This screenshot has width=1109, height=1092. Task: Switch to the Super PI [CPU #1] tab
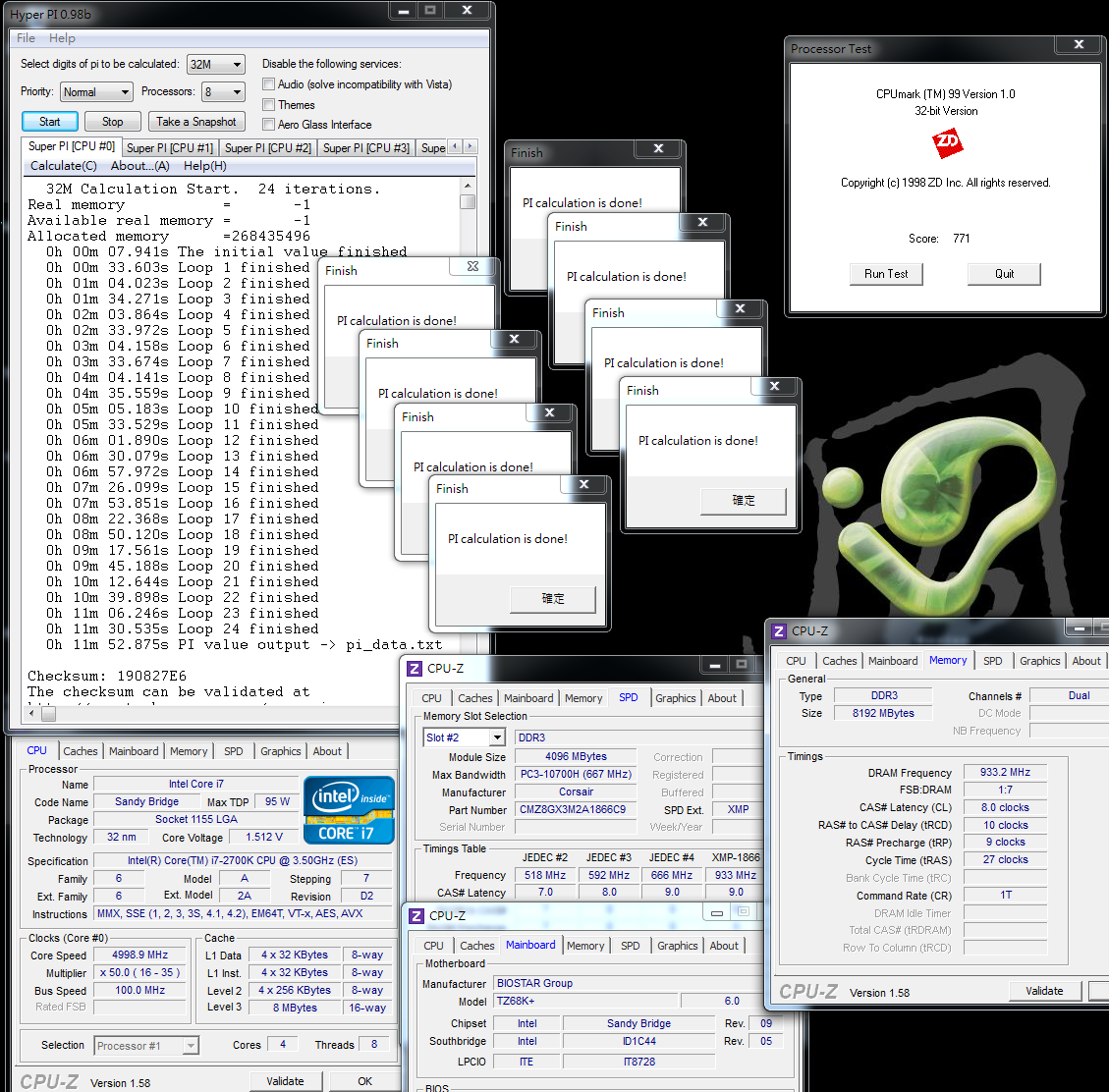tap(170, 148)
